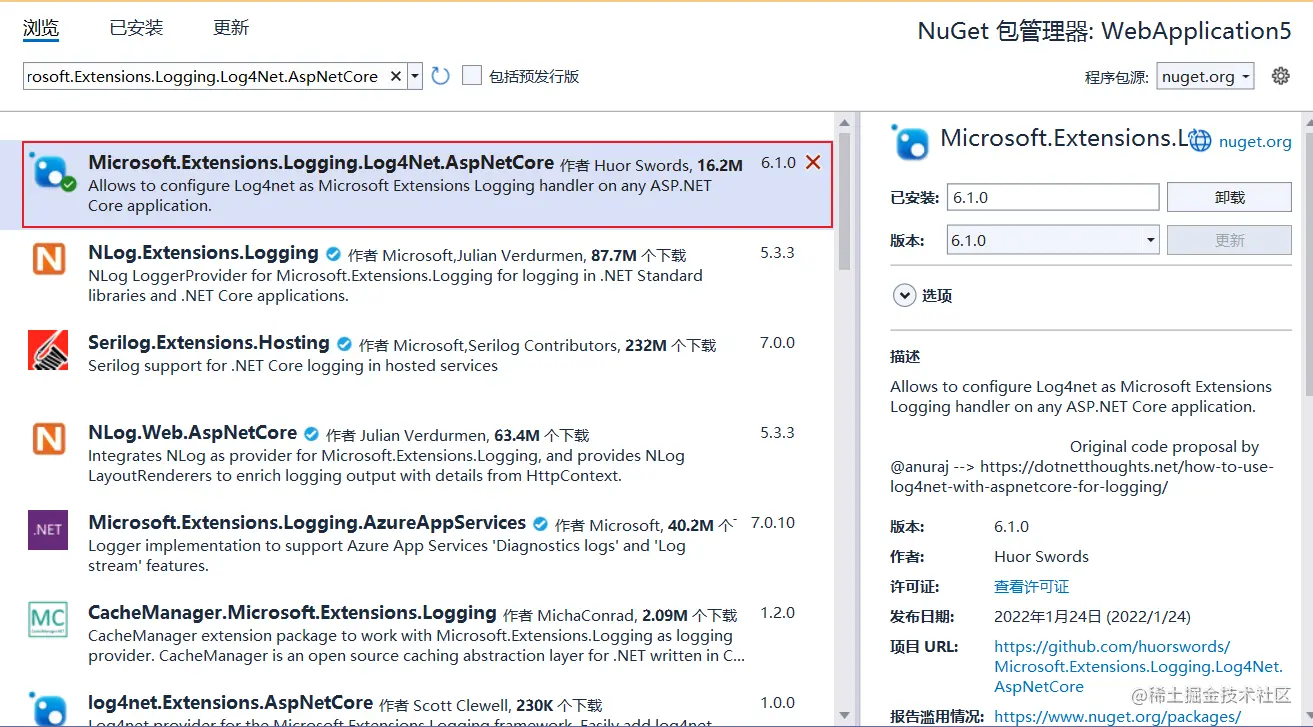This screenshot has width=1313, height=727.
Task: Click the 7.0.10 version label
Action: [x=773, y=523]
